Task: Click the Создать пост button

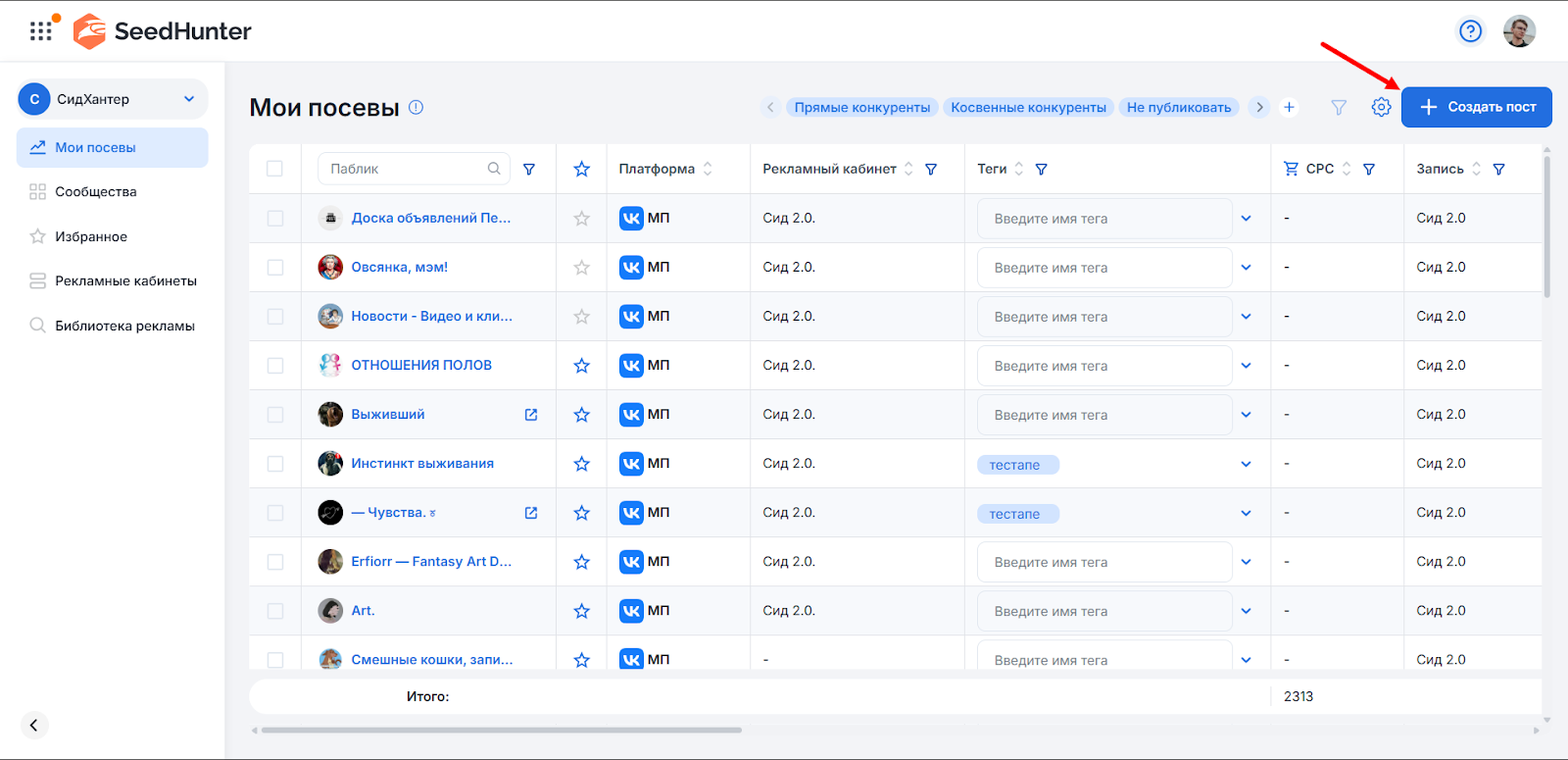Action: 1476,107
